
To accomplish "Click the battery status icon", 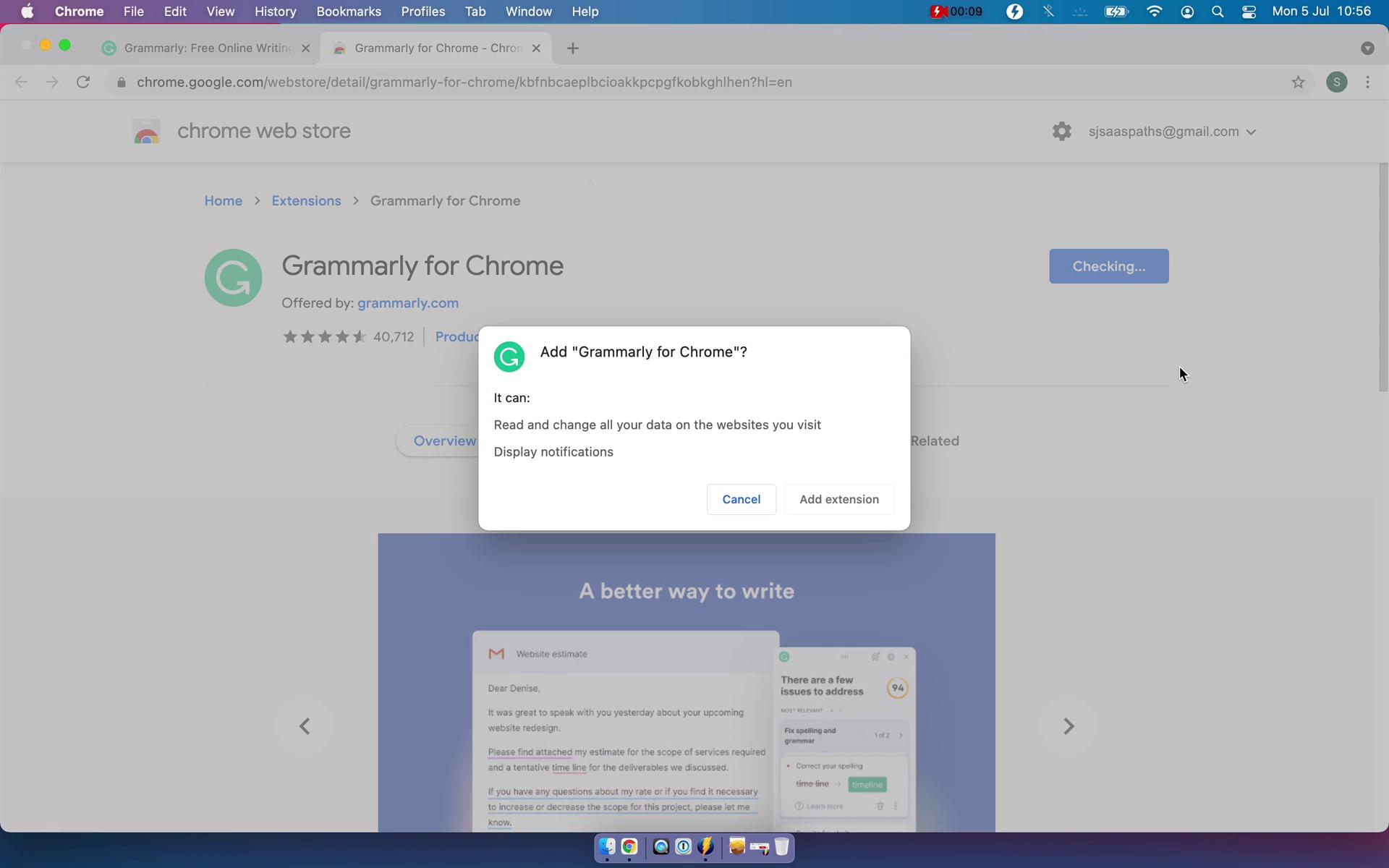I will coord(1116,12).
